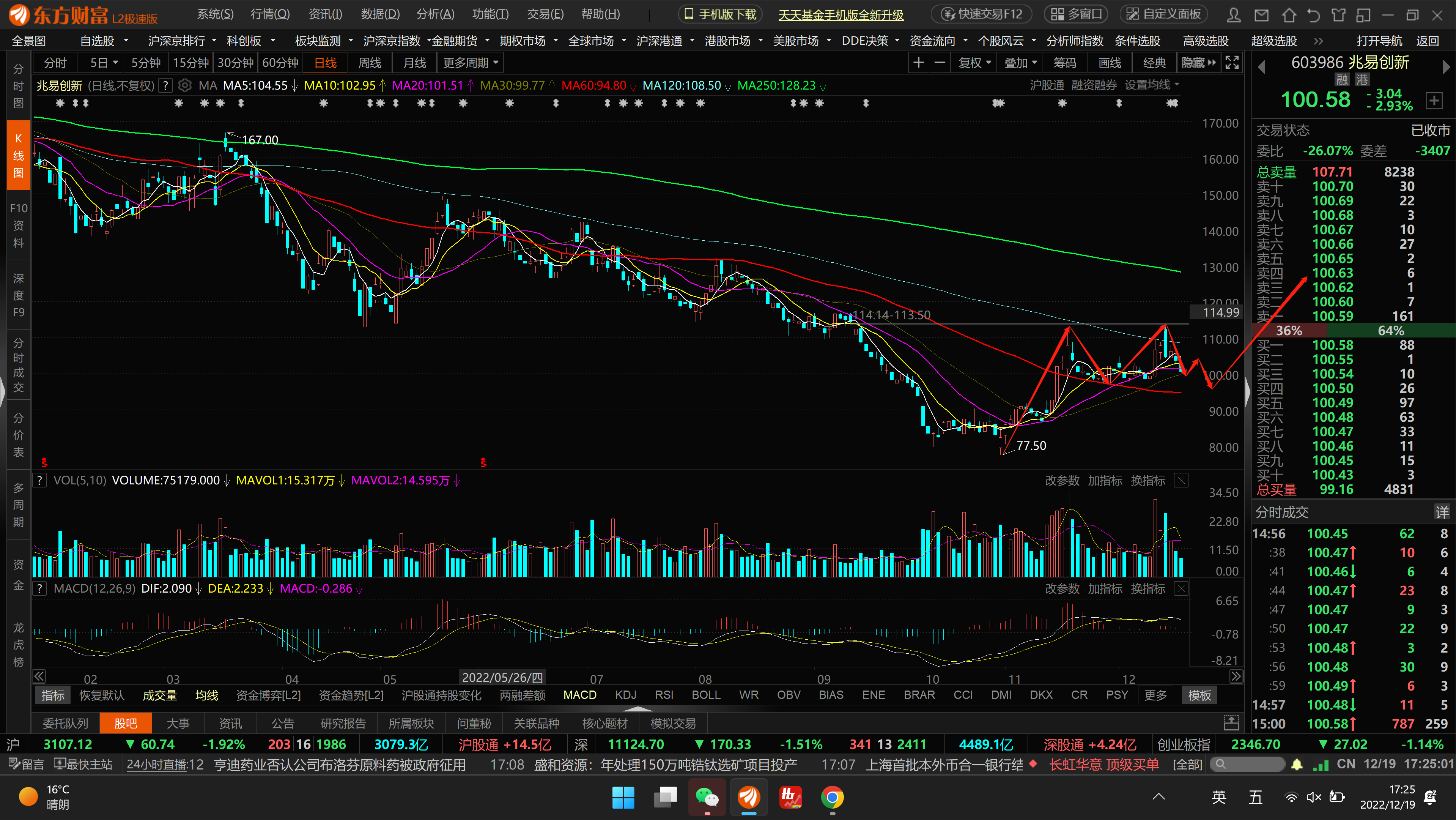Select BOLL indicator
This screenshot has width=1456, height=820.
pos(707,695)
